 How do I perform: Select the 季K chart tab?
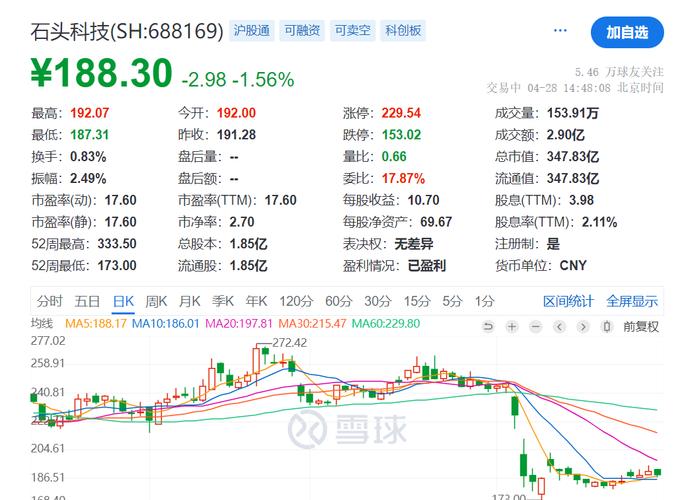(223, 301)
